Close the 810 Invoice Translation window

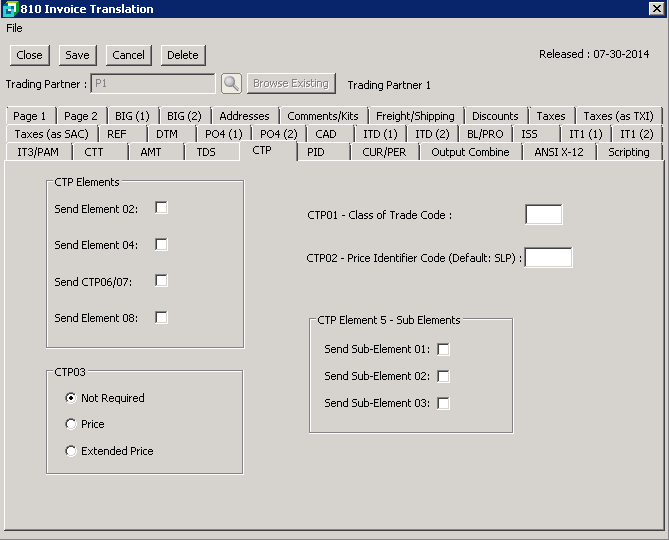point(656,9)
